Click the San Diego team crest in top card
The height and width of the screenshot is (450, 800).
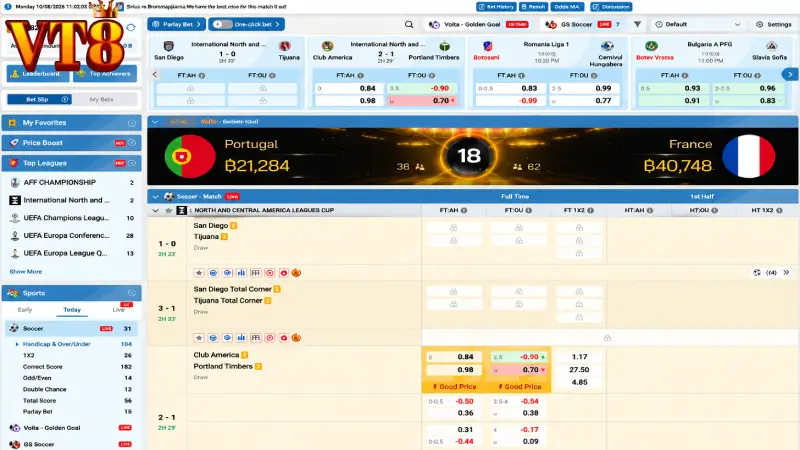(x=169, y=46)
